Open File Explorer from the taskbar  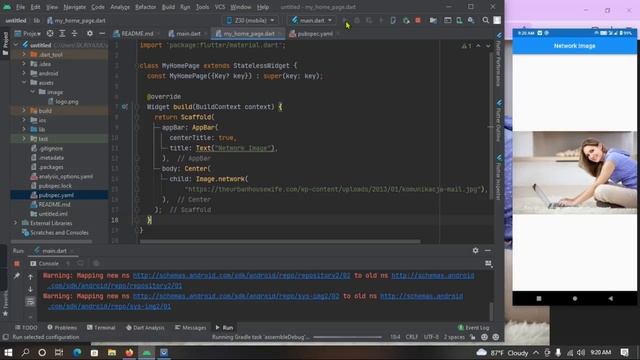point(112,352)
